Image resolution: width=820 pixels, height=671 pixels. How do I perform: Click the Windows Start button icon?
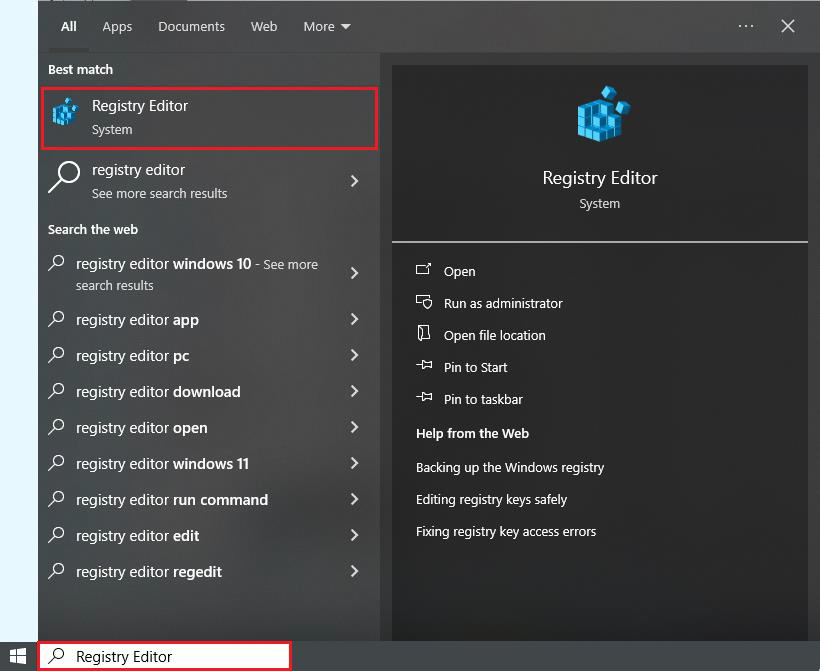[x=18, y=656]
